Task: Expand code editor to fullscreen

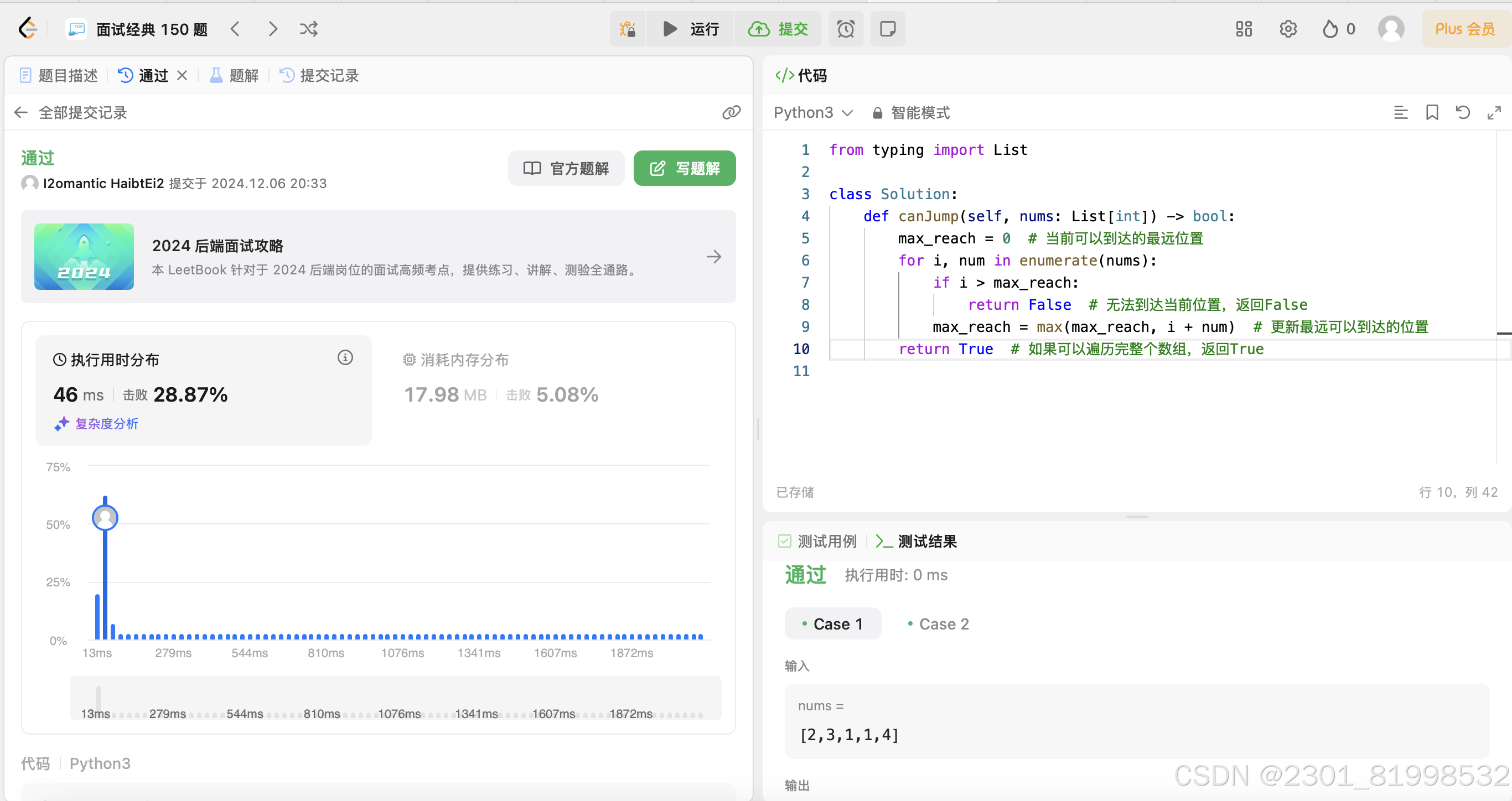Action: tap(1494, 112)
